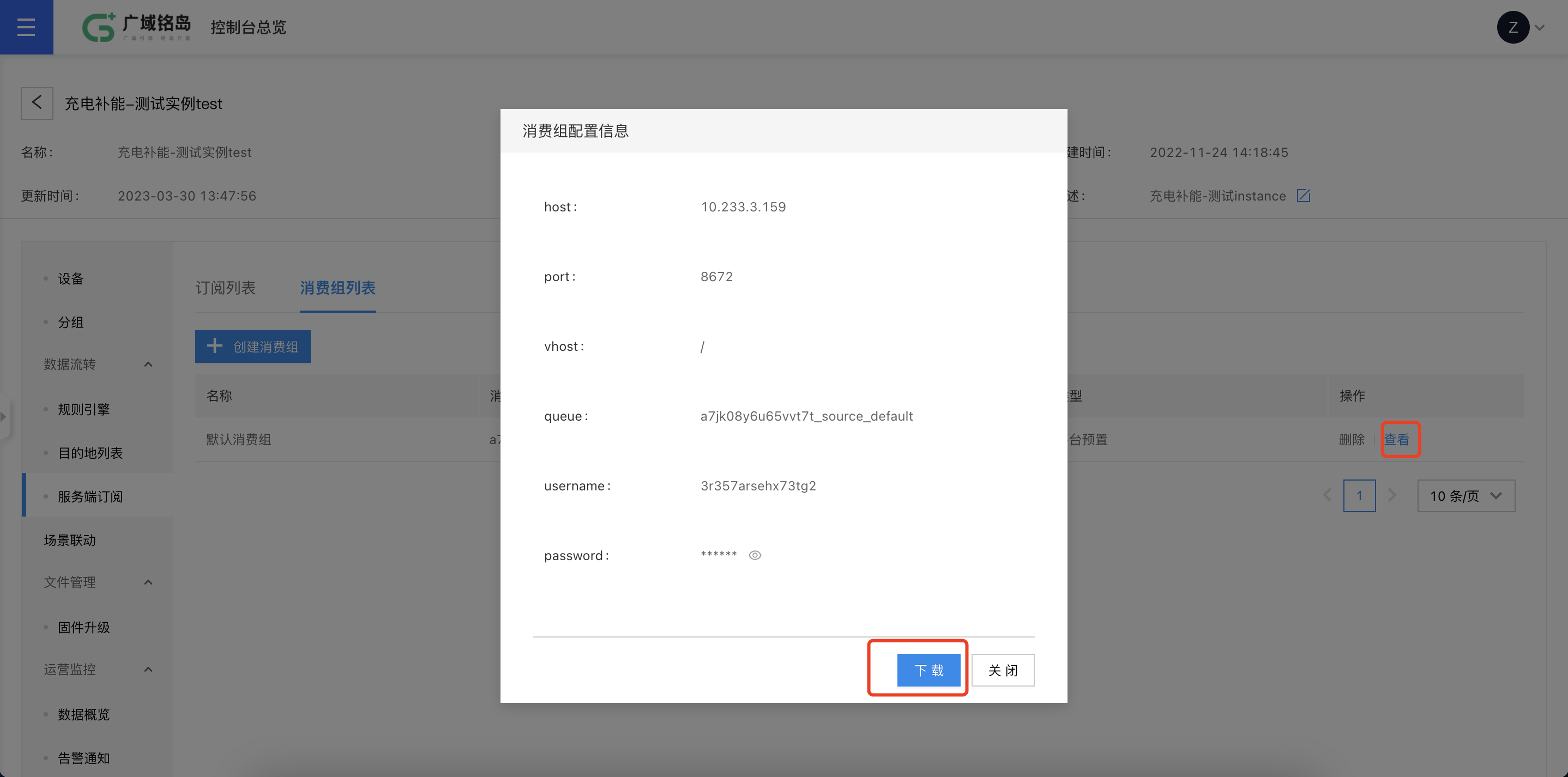This screenshot has width=1568, height=777.
Task: Open the 分组 sidebar item
Action: [71, 323]
